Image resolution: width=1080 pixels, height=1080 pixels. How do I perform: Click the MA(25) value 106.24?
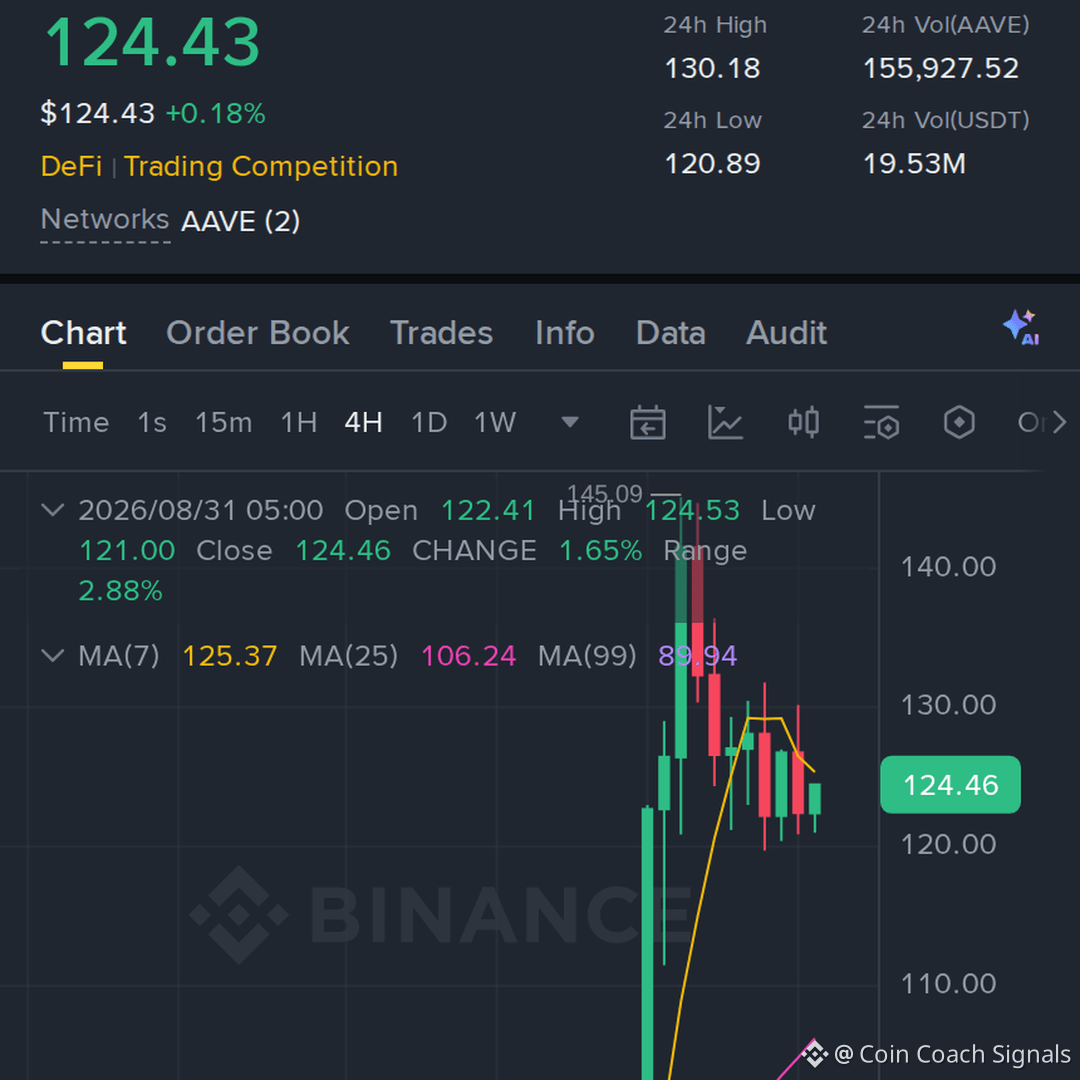[x=468, y=656]
